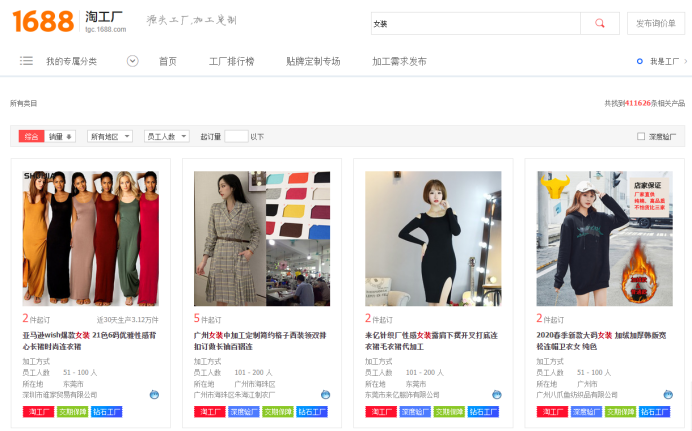Chat with 东莞市未亿服饰有限公司 via Wangwang icon
The image size is (692, 431).
[x=496, y=394]
